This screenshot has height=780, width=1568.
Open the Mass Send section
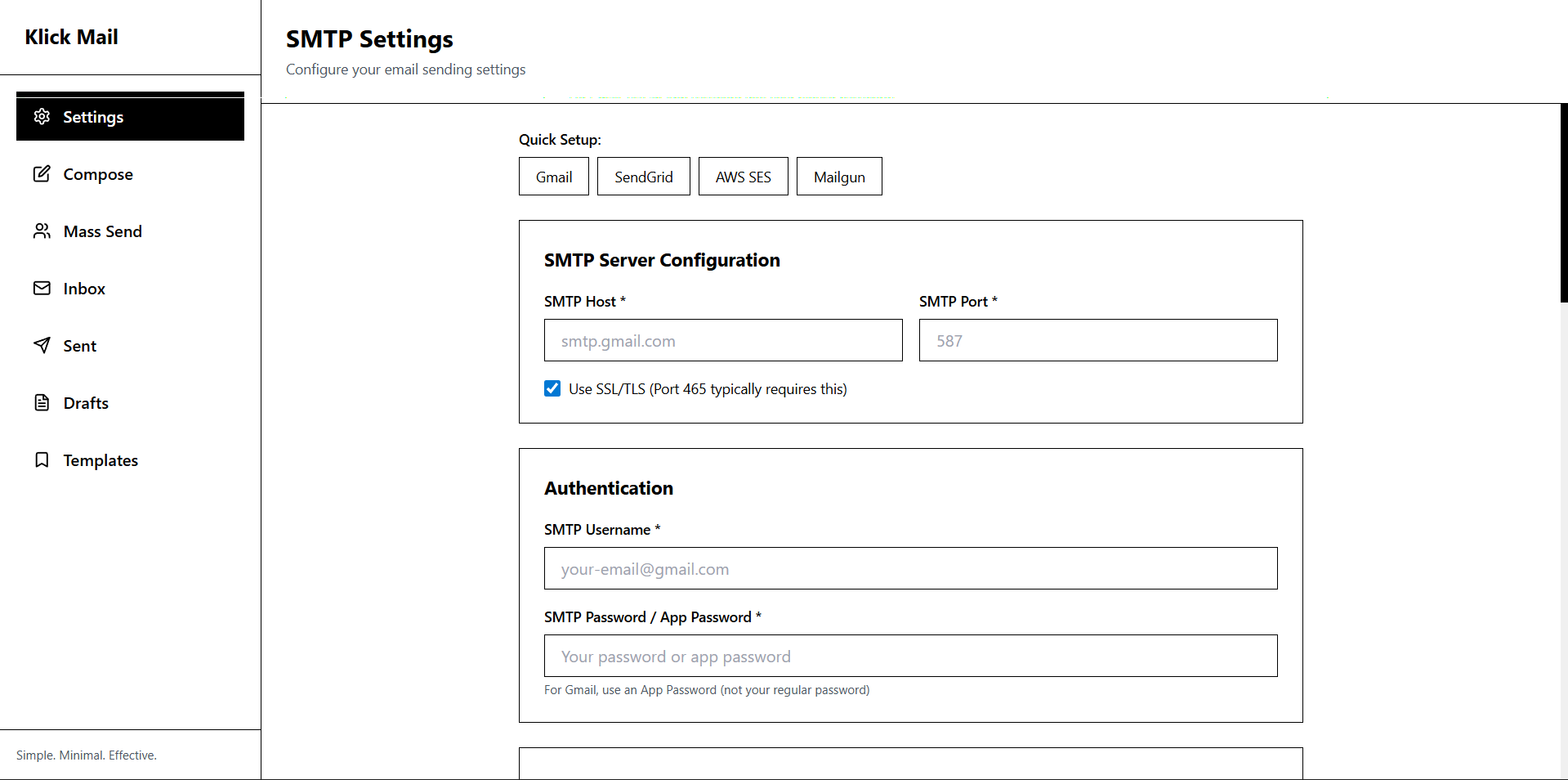click(x=102, y=231)
